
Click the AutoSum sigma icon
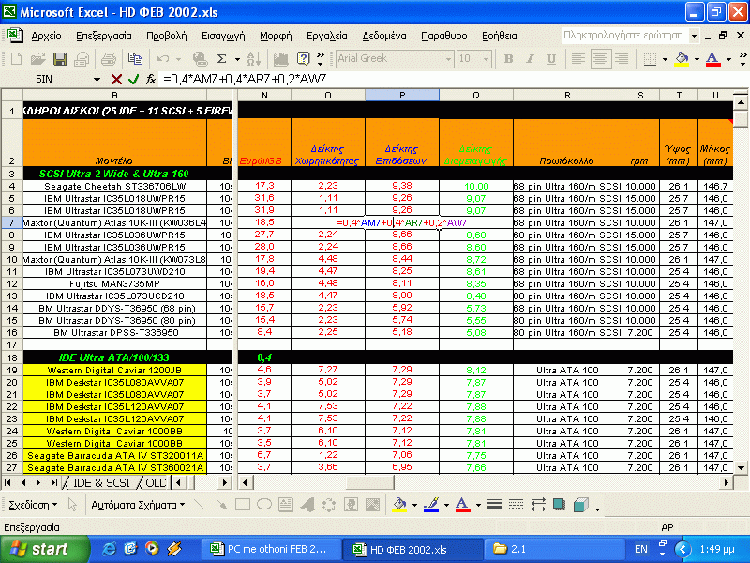[x=221, y=59]
